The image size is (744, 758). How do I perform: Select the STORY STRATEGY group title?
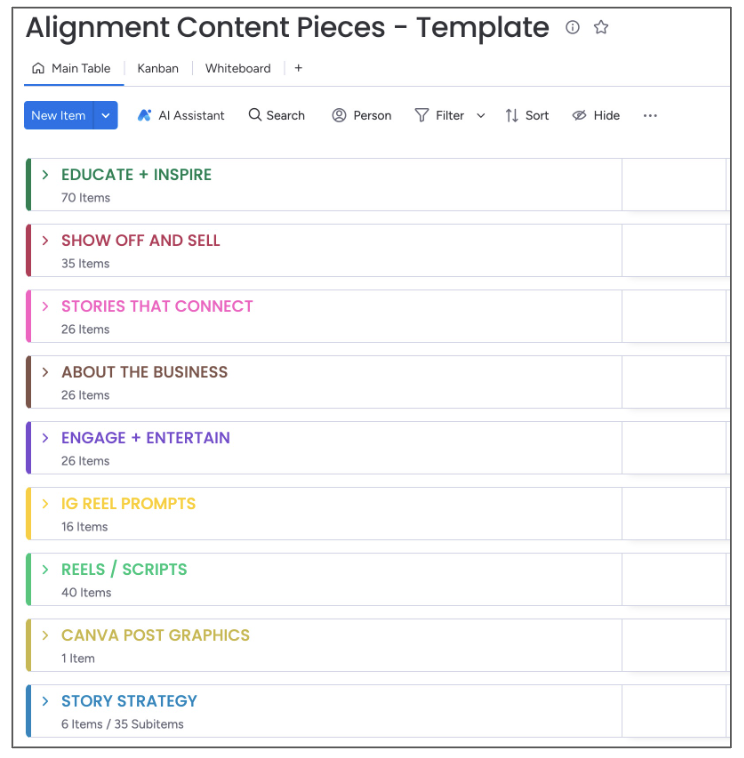coord(129,701)
